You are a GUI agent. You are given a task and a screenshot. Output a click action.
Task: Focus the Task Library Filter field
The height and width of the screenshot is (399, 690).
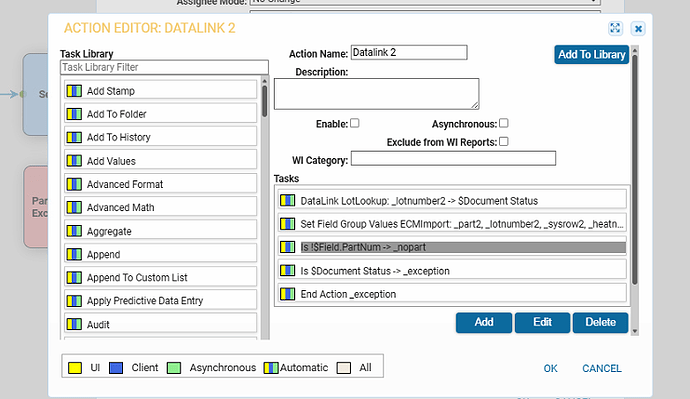pos(164,67)
